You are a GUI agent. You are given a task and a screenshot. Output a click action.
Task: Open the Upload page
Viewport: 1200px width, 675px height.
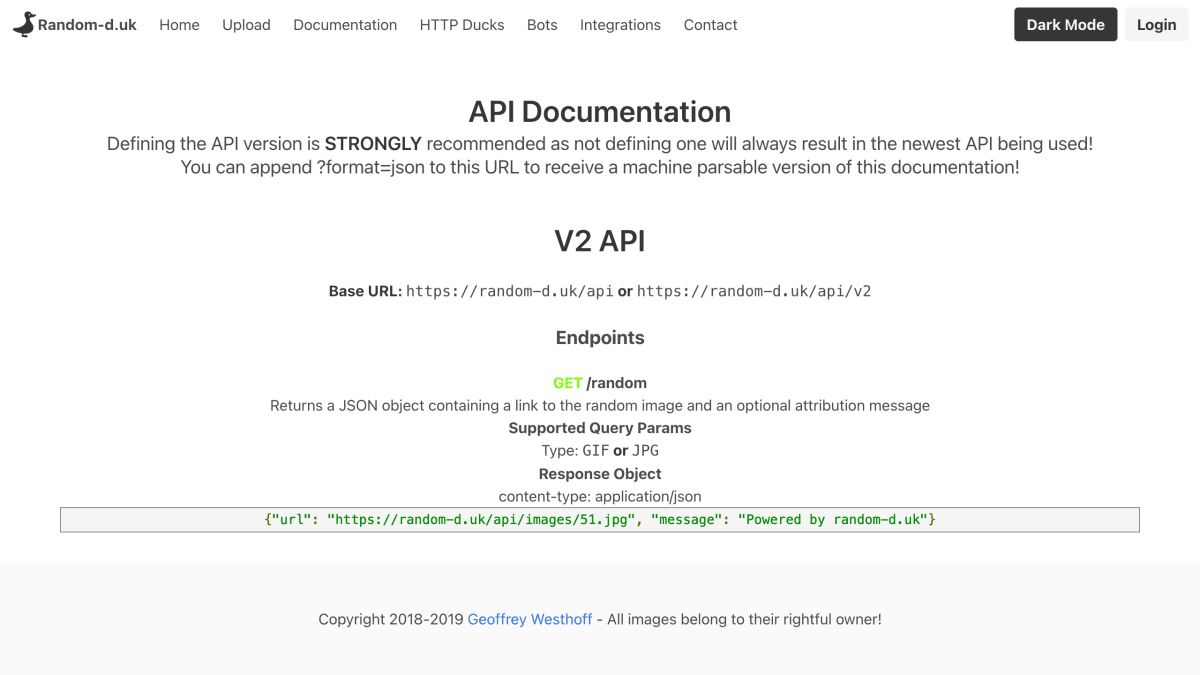coord(246,25)
